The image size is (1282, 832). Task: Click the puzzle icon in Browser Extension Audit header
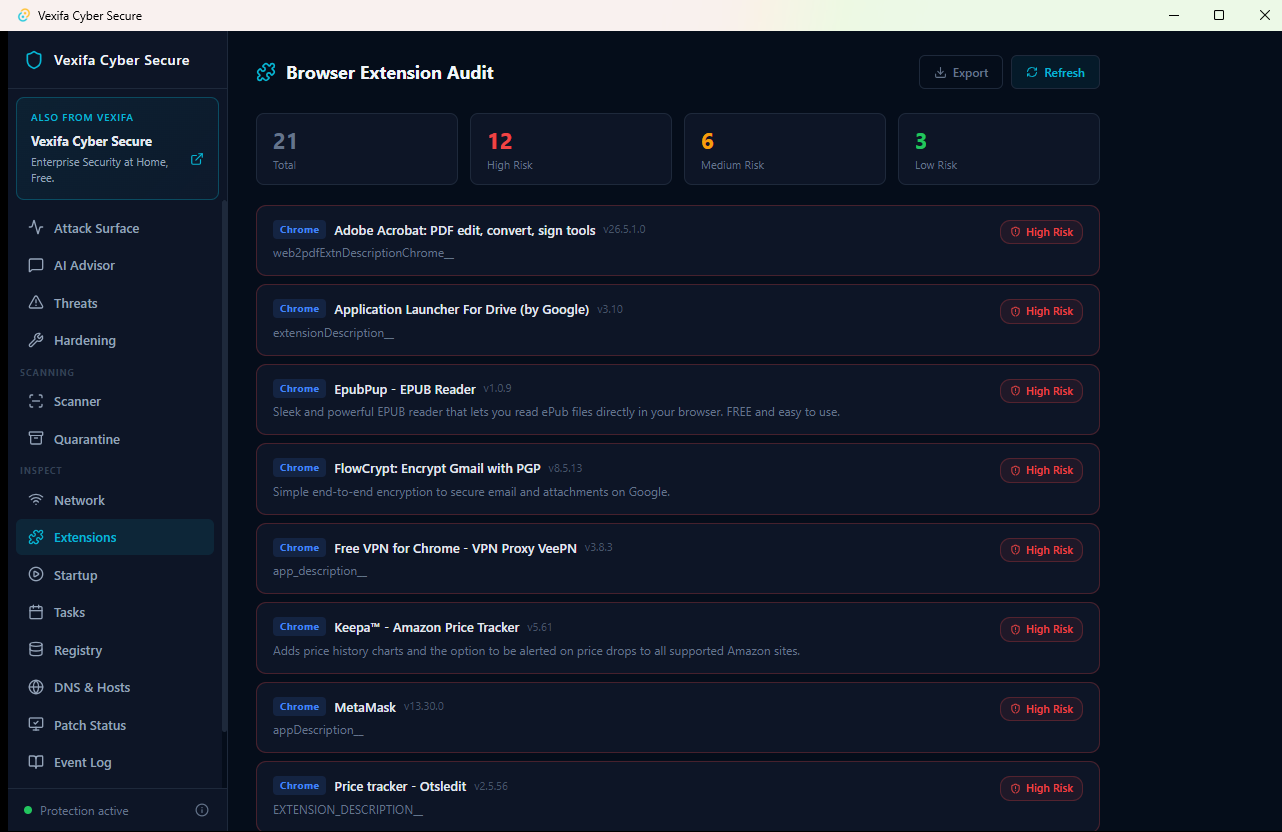pyautogui.click(x=266, y=72)
